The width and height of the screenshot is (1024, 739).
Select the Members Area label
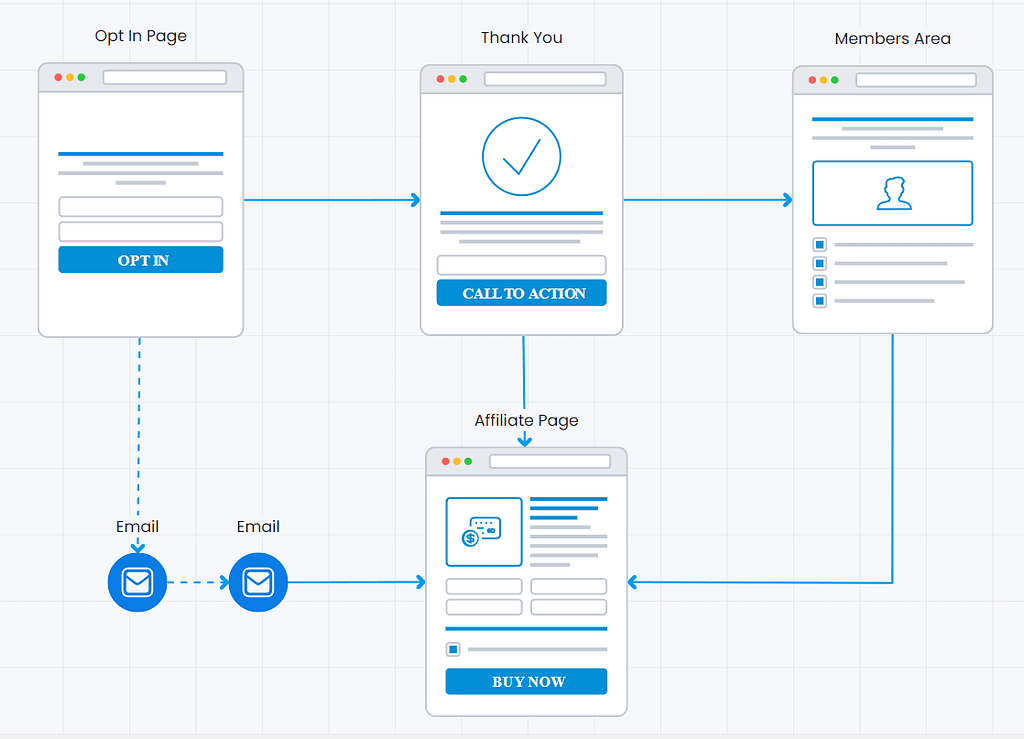[892, 39]
